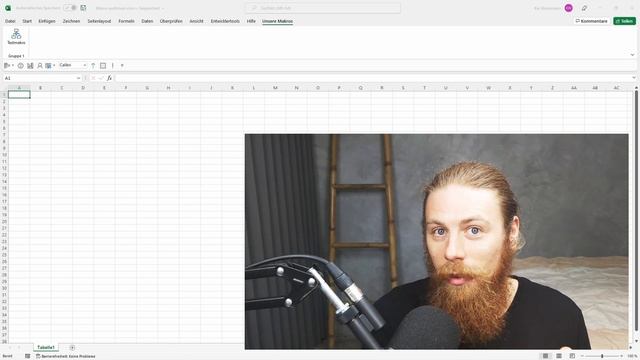Click the Excel app logo
The height and width of the screenshot is (360, 640).
[x=8, y=8]
